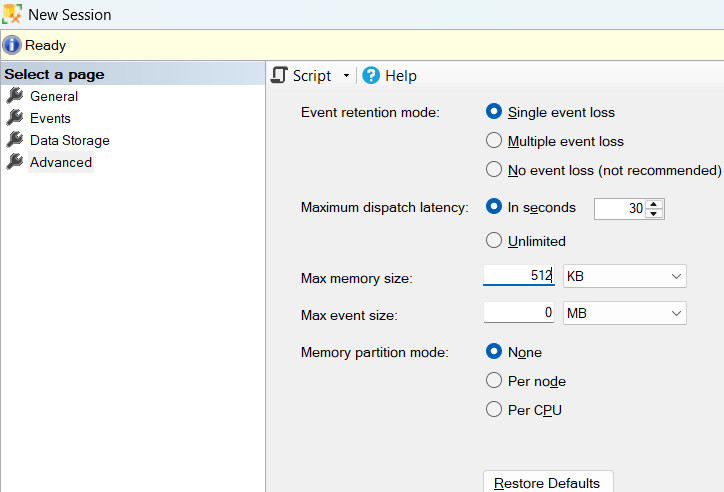
Task: Click the Max event size label
Action: pyautogui.click(x=349, y=315)
